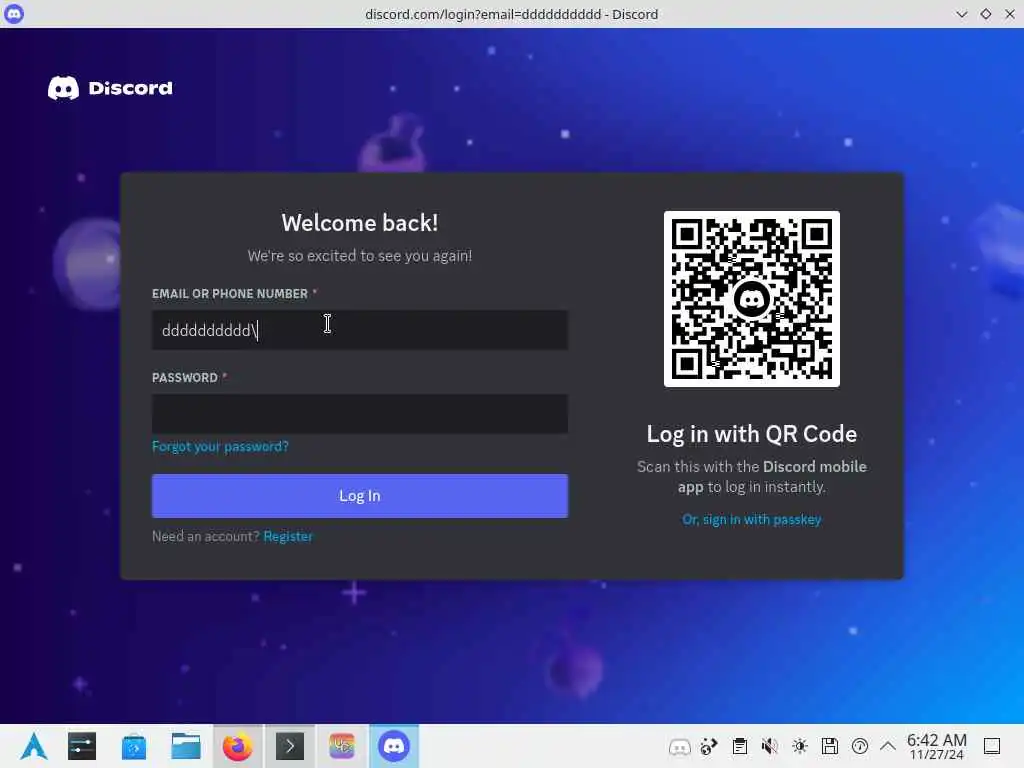Close the Discord window
The image size is (1024, 768).
click(x=1010, y=14)
